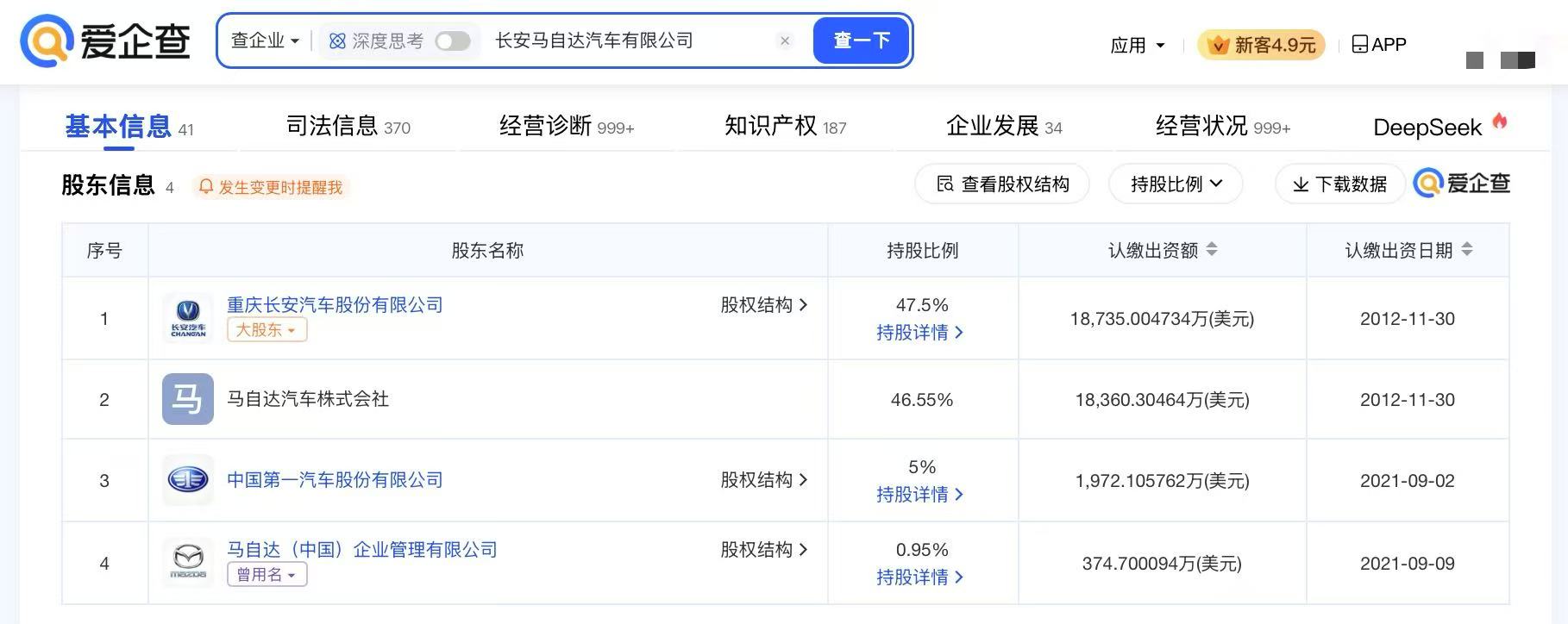Switch to the 知识产权 tab
Viewport: 1568px width, 624px height.
pos(786,127)
